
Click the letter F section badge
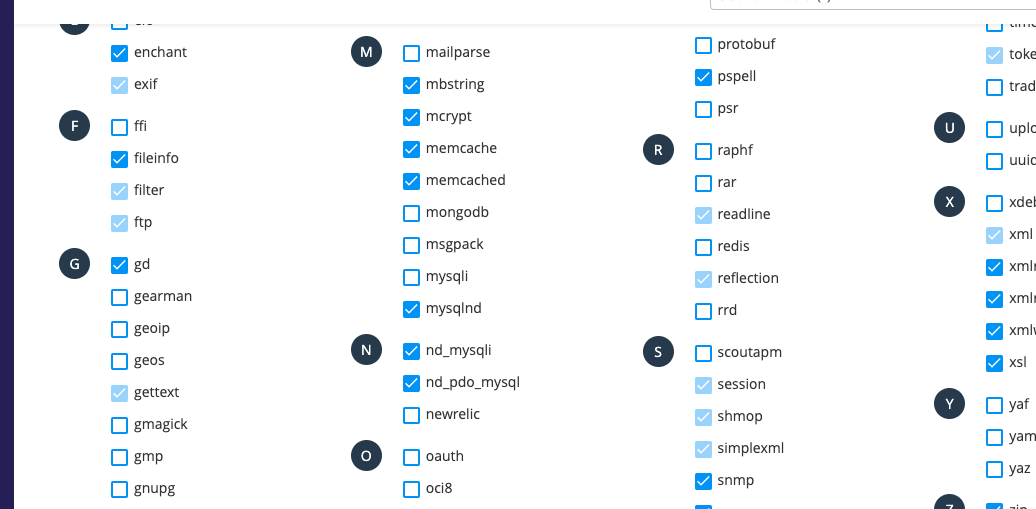tap(75, 126)
